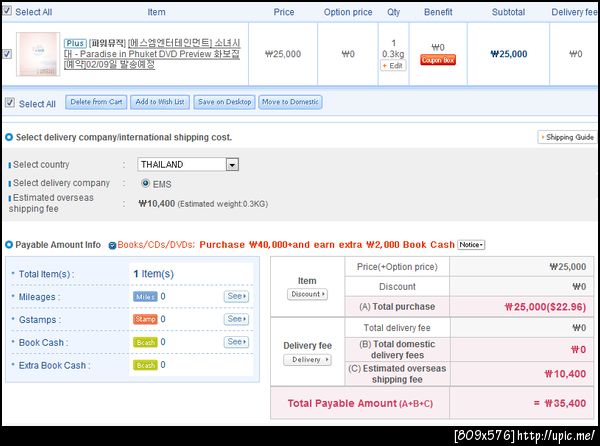This screenshot has height=446, width=600.
Task: Click the Subtotal column header
Action: click(508, 12)
